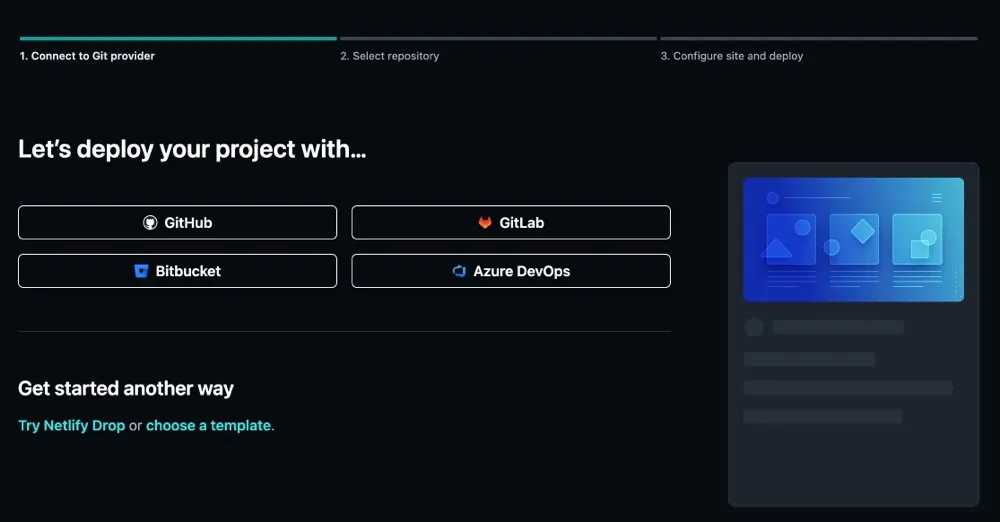Click the 'Get started another way' heading
Viewport: 1000px width, 522px height.
tap(126, 389)
